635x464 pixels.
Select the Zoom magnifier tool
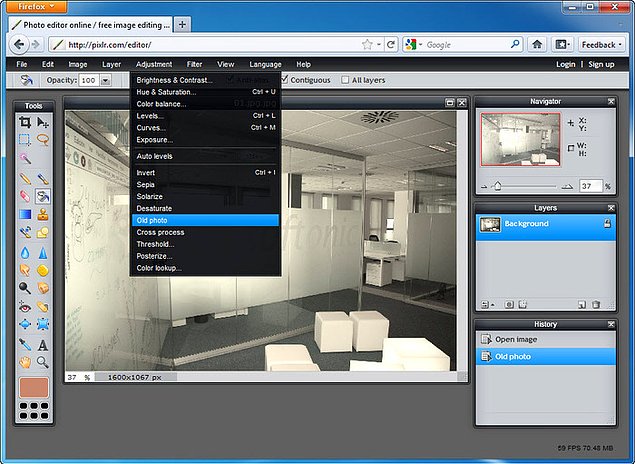click(x=43, y=362)
